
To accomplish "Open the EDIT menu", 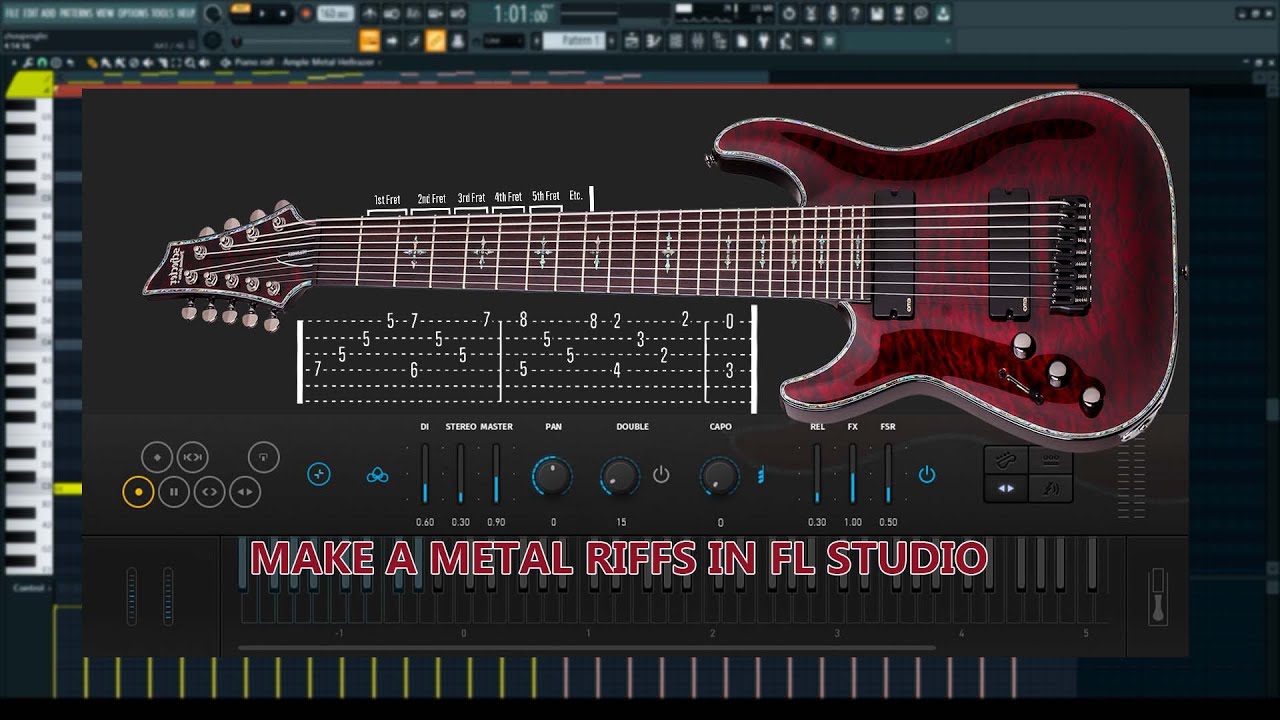I will point(29,13).
